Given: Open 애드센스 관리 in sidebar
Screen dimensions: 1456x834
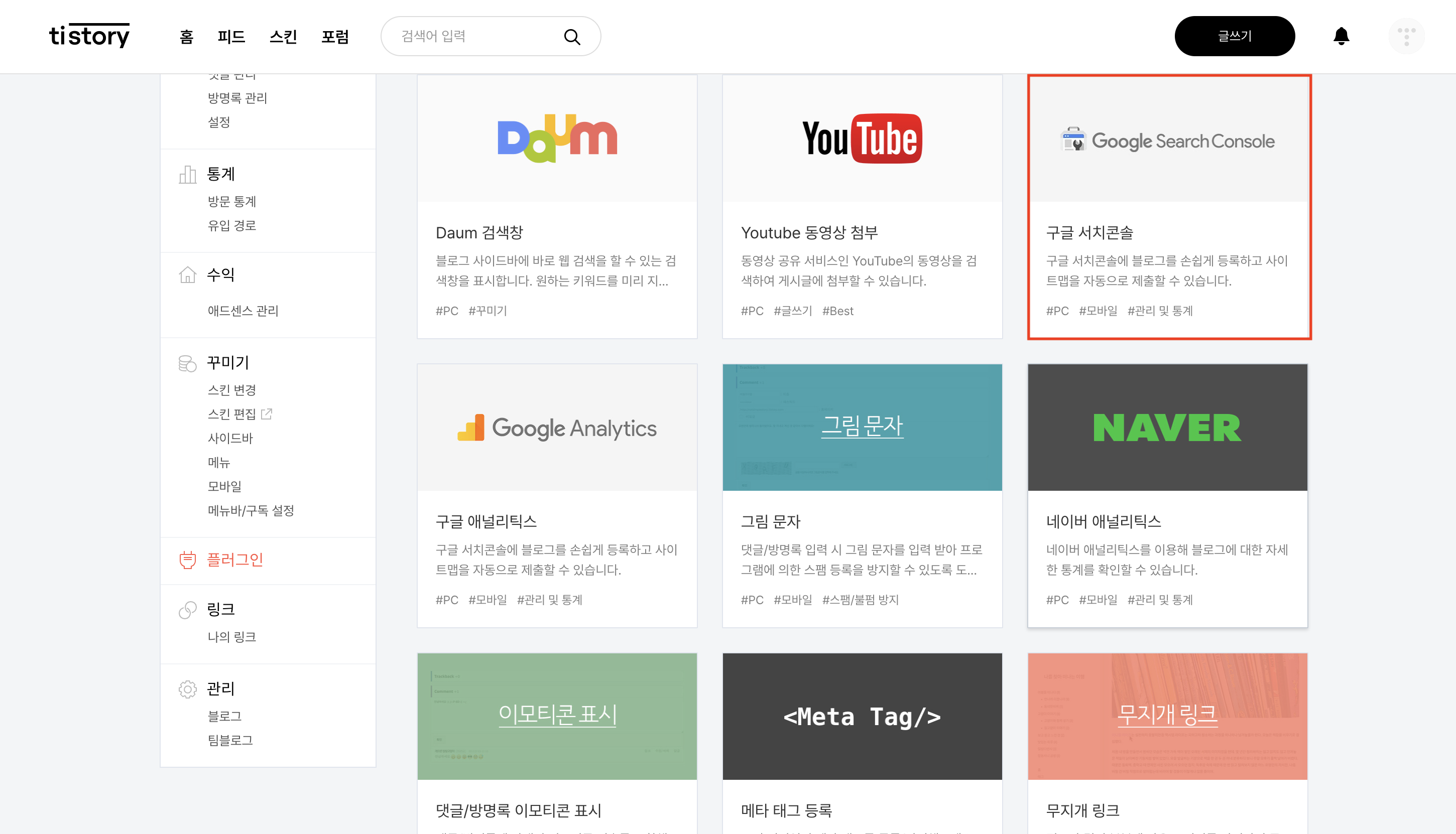Looking at the screenshot, I should [242, 311].
